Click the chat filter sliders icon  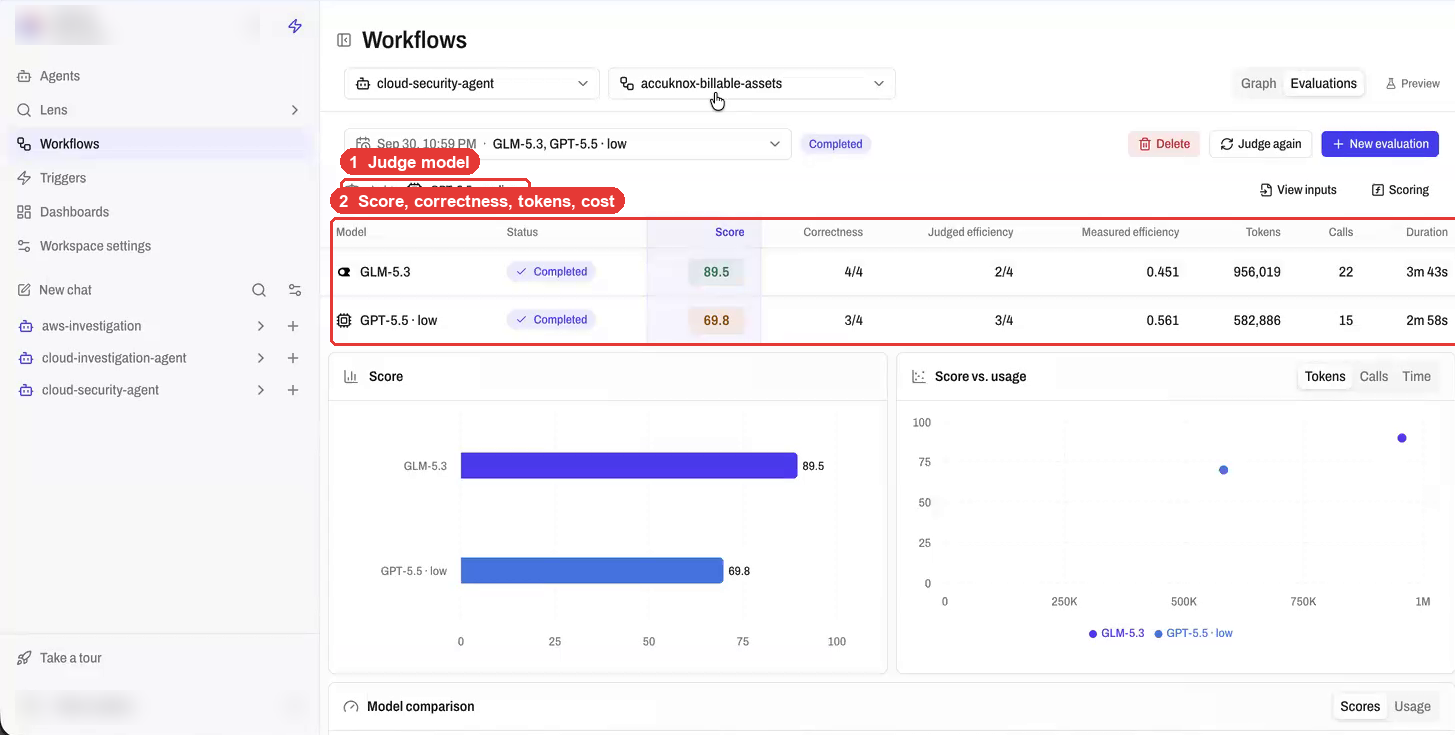pos(295,290)
